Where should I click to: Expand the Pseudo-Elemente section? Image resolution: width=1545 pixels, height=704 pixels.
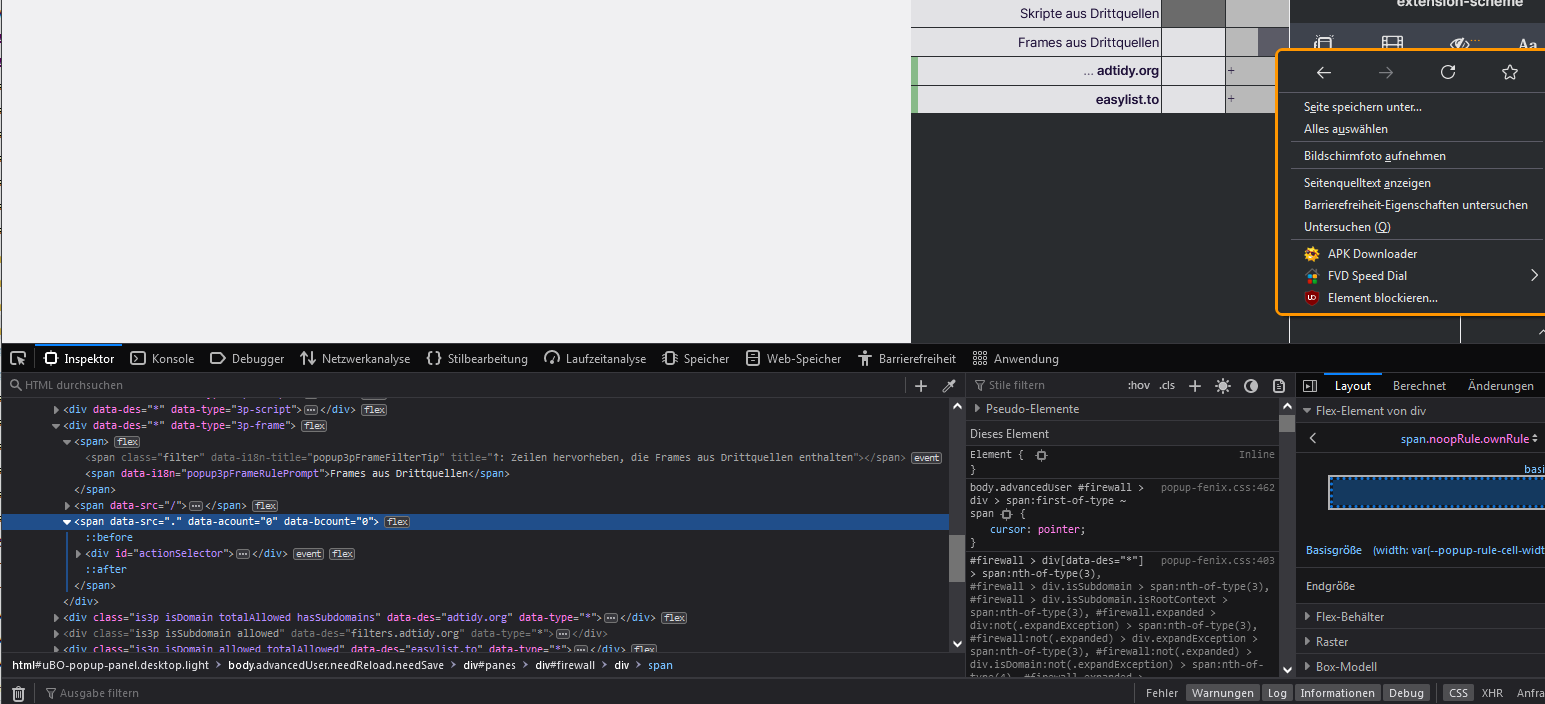tap(978, 409)
